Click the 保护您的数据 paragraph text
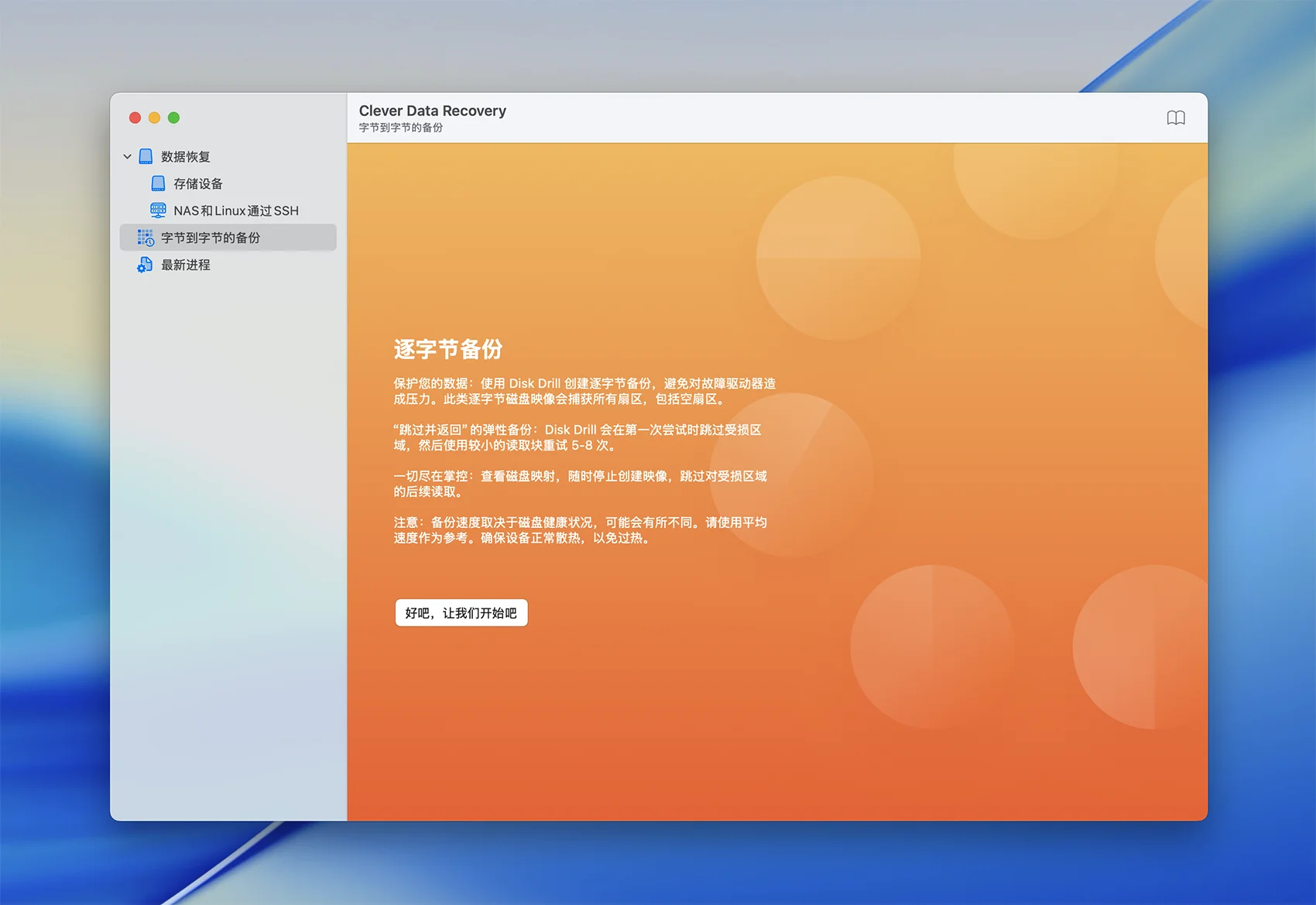The image size is (1316, 905). [x=584, y=391]
